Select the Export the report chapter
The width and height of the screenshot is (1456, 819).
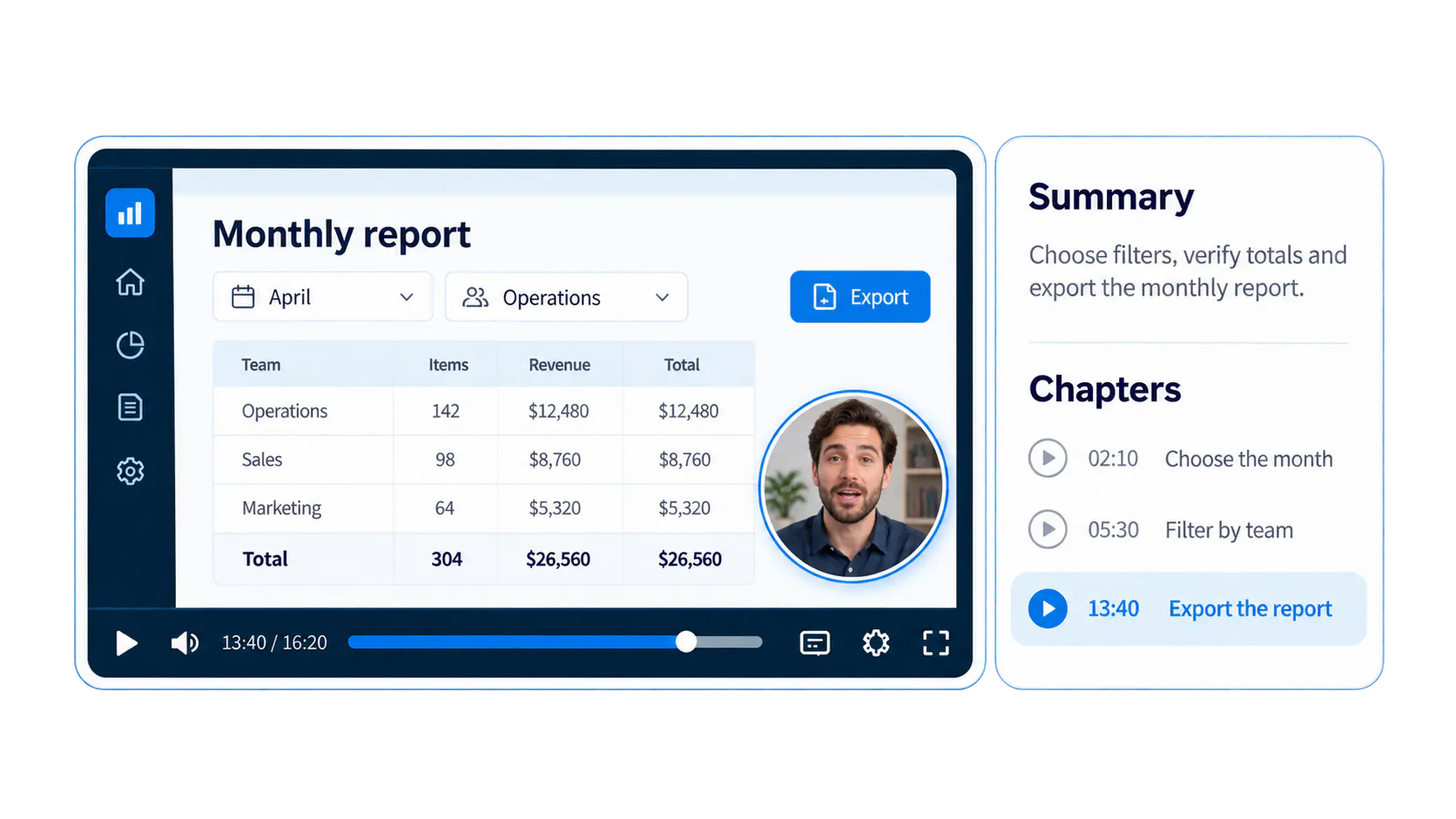click(x=1189, y=608)
